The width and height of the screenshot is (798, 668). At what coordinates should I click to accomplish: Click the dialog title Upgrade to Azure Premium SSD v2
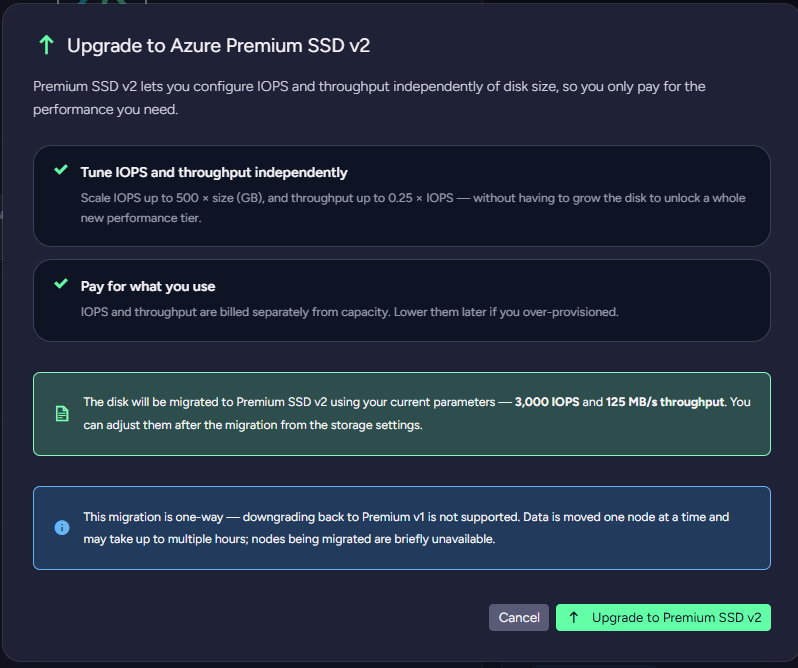coord(218,46)
